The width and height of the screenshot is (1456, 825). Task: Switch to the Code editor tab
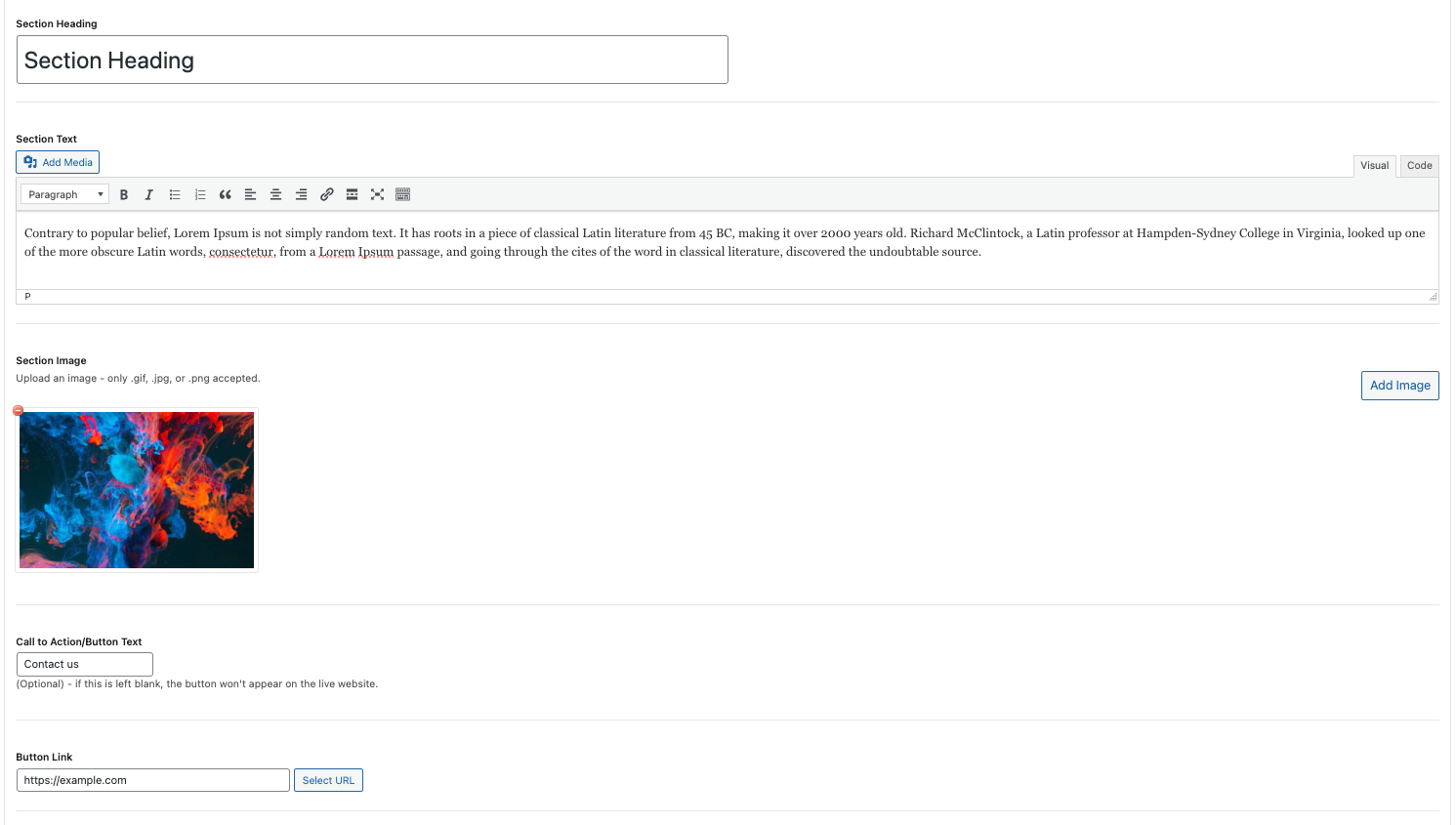point(1419,166)
